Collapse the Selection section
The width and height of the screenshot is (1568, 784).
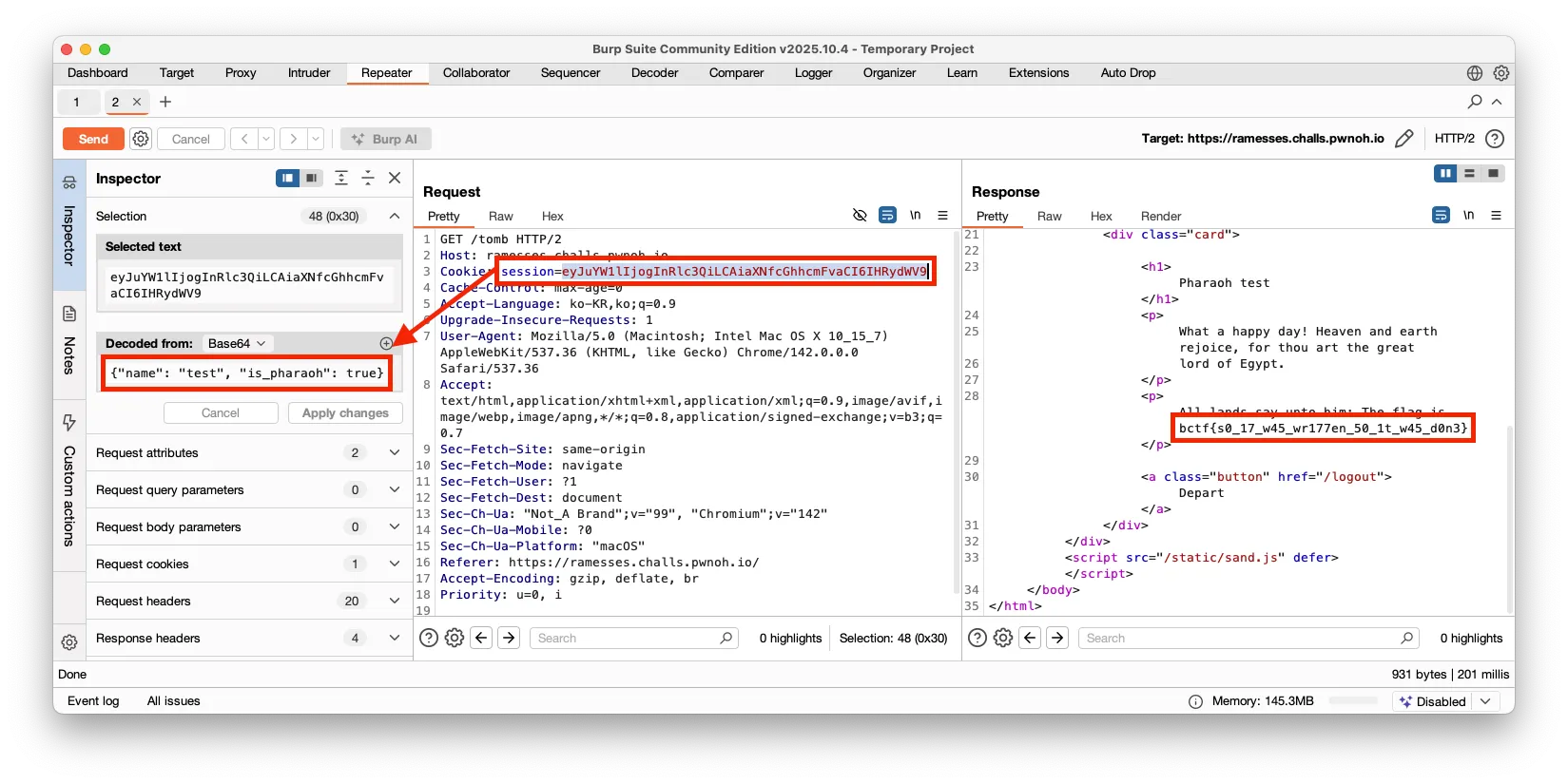(395, 216)
